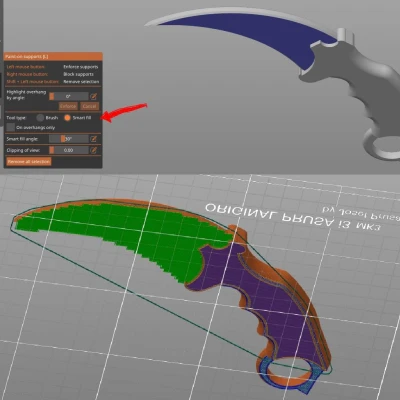Click the Enforce button
Viewport: 400px width, 400px height.
click(x=68, y=106)
